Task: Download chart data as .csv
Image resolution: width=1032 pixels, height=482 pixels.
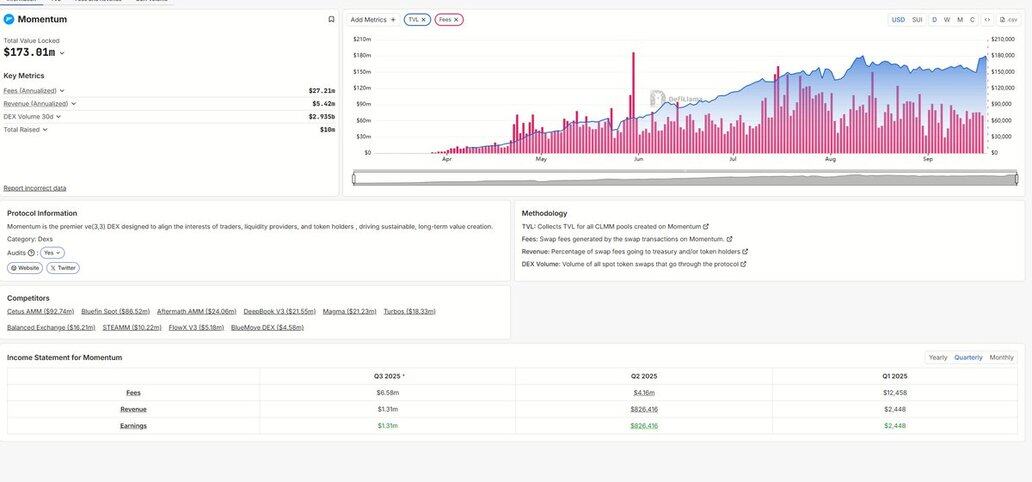Action: point(1008,20)
